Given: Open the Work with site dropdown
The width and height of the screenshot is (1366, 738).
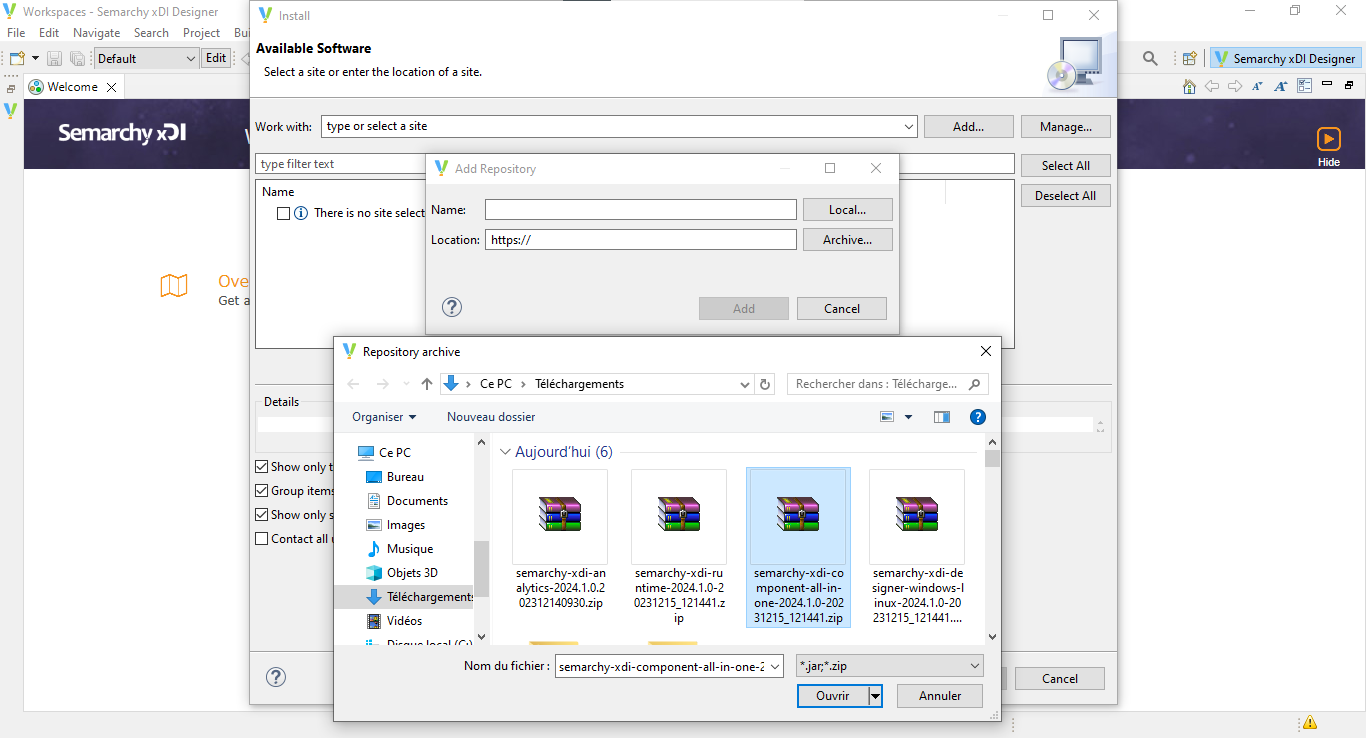Looking at the screenshot, I should point(908,126).
